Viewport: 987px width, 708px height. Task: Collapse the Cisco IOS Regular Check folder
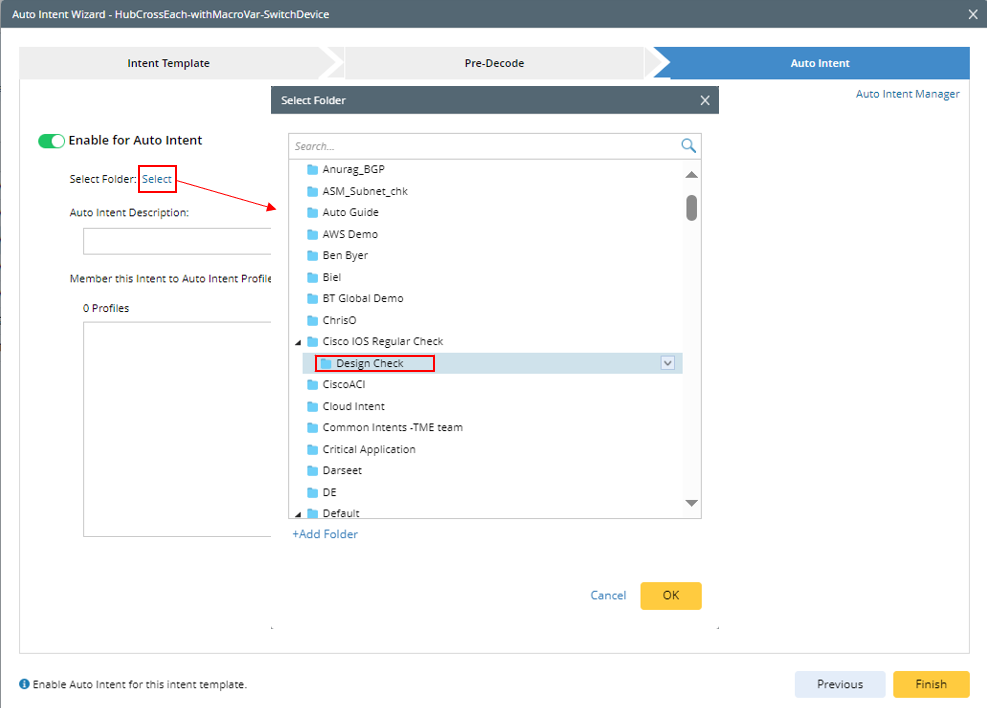click(298, 342)
